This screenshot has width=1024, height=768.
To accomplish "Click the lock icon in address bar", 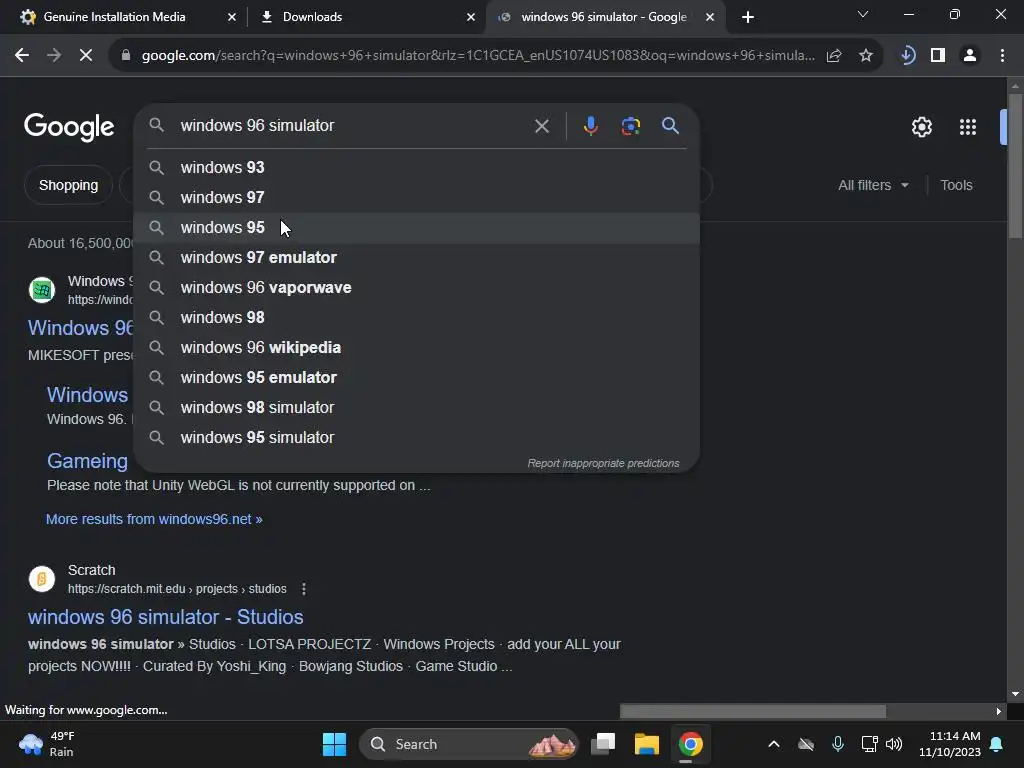I will (x=126, y=56).
